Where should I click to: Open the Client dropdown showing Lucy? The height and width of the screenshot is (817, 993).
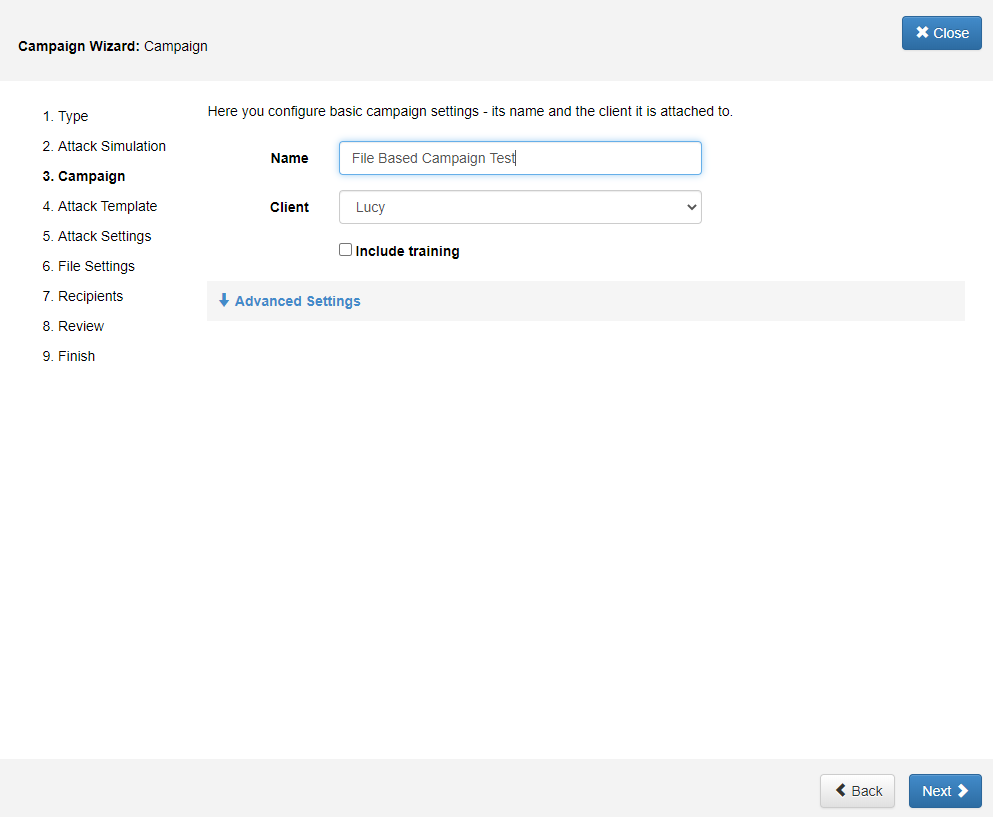(x=520, y=207)
